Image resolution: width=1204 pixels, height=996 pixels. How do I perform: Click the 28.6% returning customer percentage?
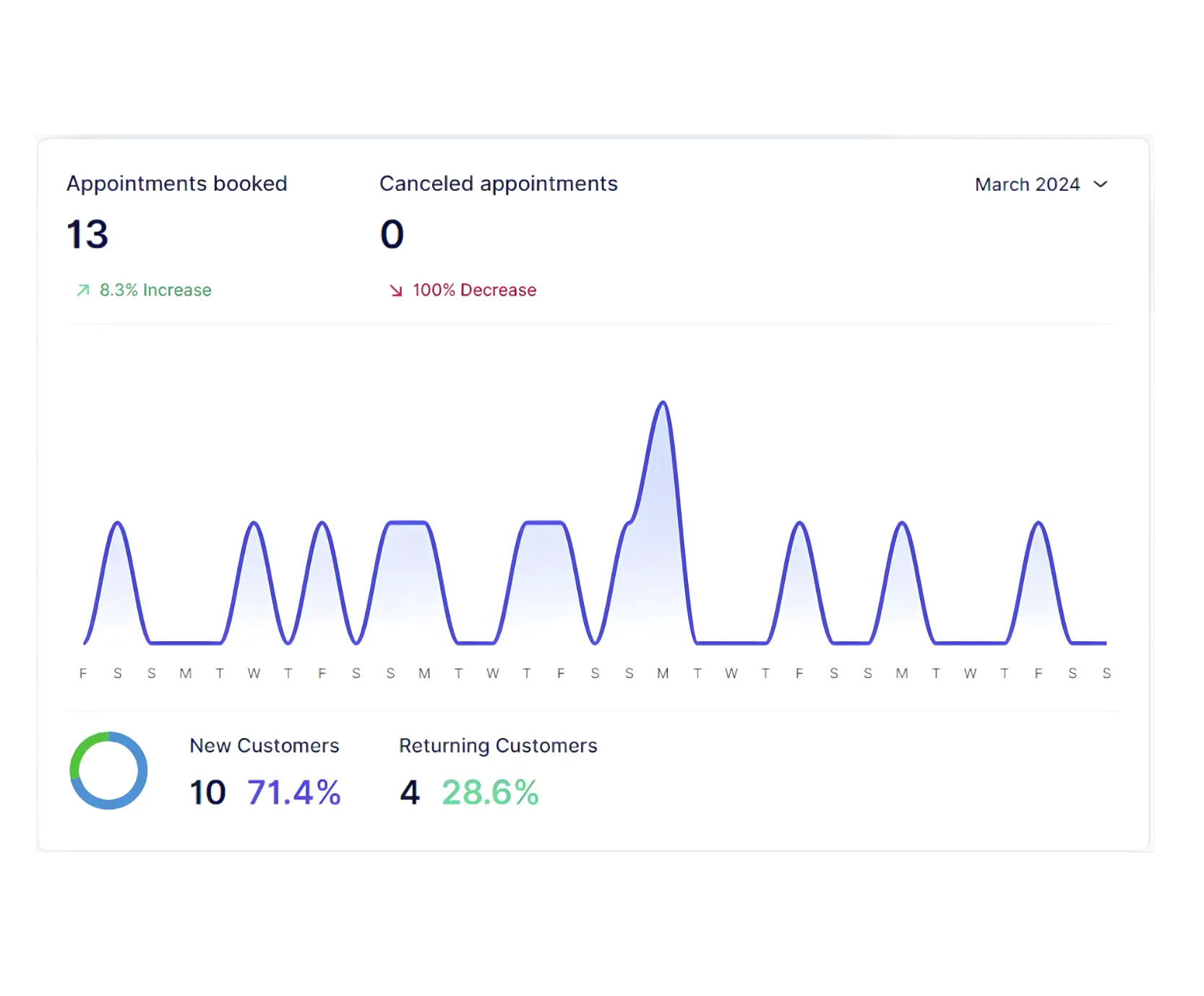click(x=490, y=791)
